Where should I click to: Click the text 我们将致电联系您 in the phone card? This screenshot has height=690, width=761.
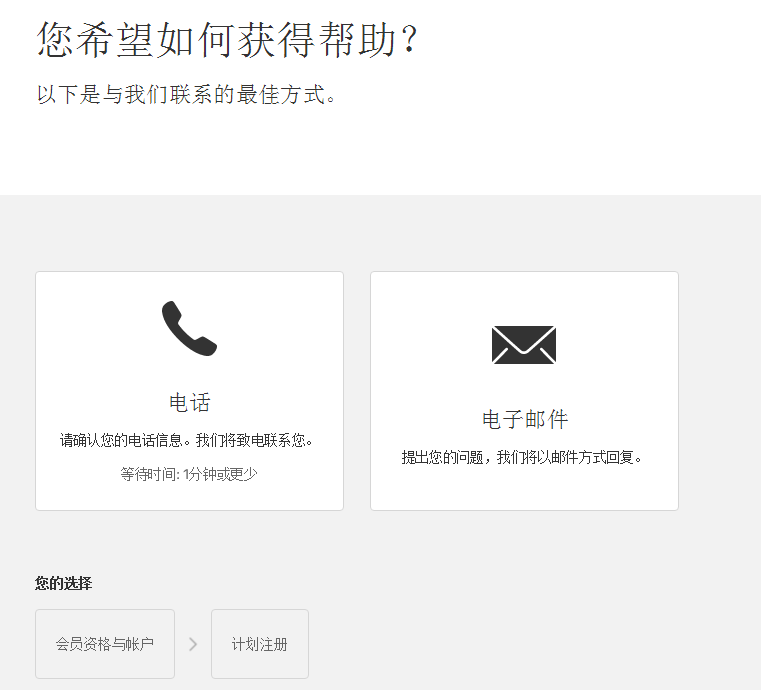pos(254,441)
